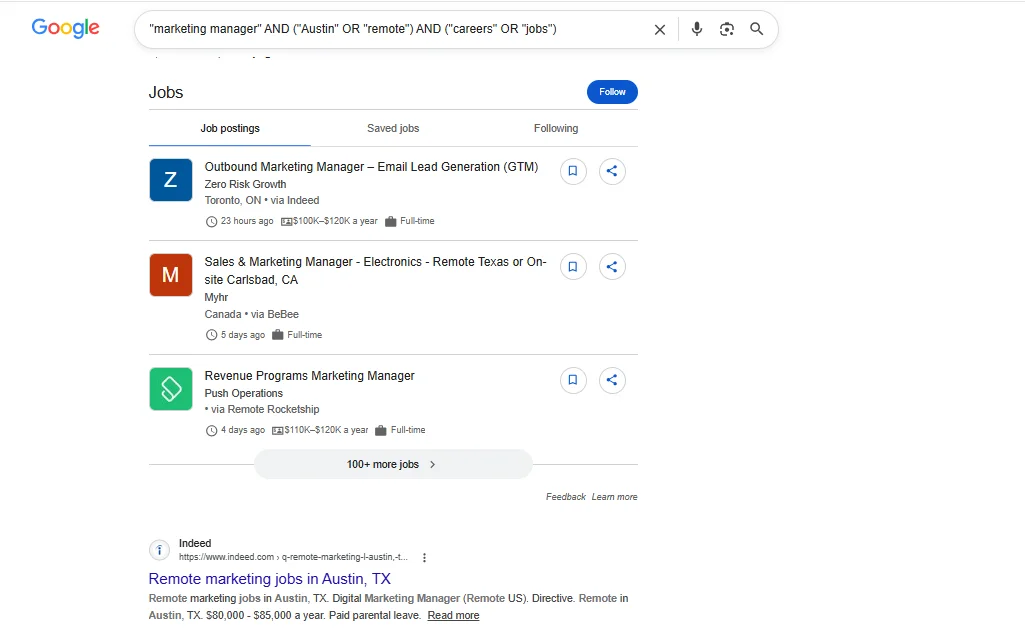Click the Indeed site name text
This screenshot has height=639, width=1025.
195,543
